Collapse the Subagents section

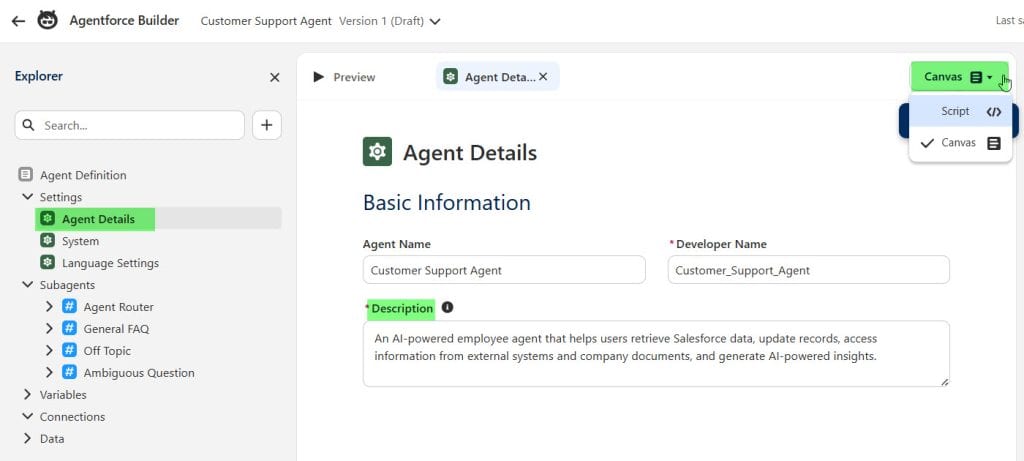tap(27, 285)
